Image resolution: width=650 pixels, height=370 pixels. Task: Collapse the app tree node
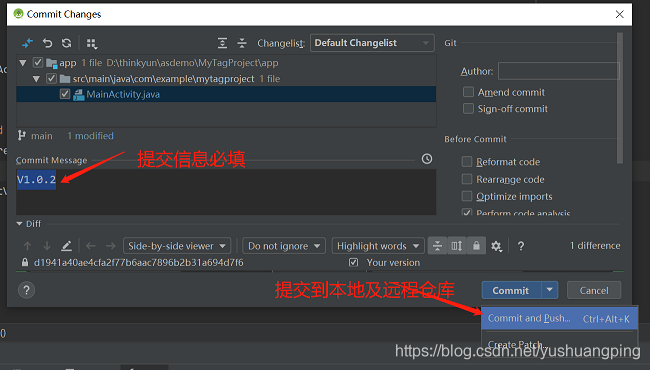tap(23, 63)
